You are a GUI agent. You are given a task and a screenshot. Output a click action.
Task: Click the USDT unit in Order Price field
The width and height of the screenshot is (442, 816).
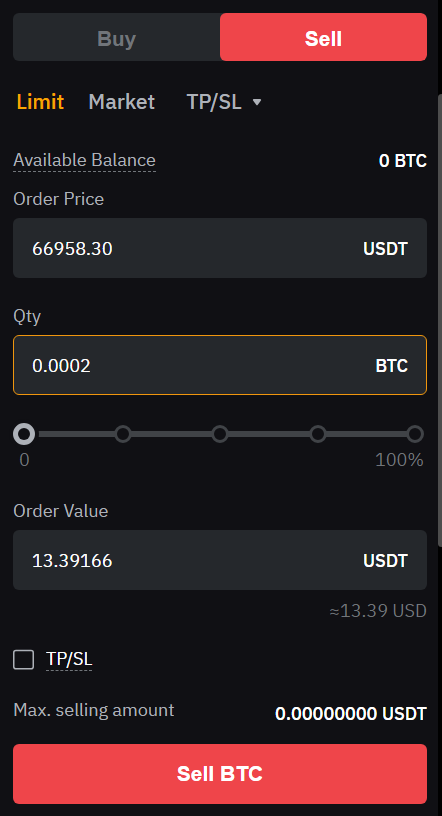(x=385, y=248)
